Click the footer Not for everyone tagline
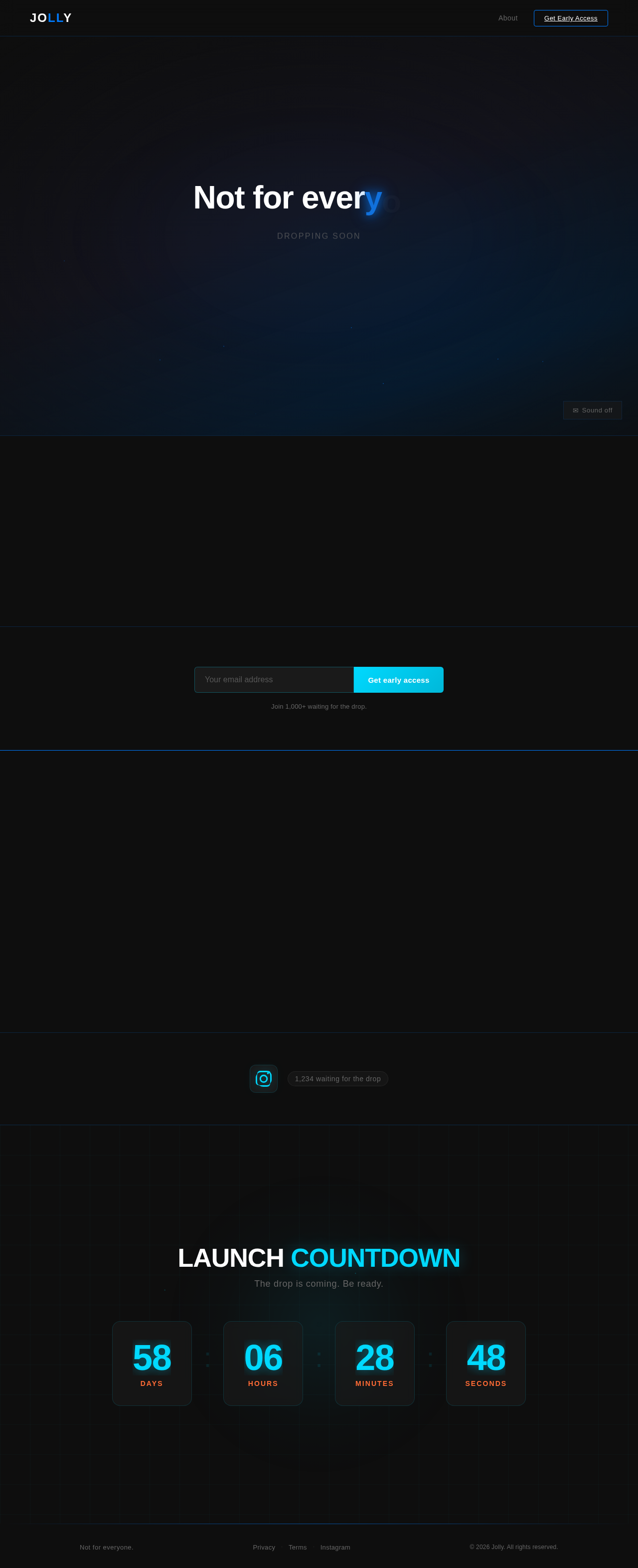Viewport: 638px width, 1568px height. coord(107,1548)
